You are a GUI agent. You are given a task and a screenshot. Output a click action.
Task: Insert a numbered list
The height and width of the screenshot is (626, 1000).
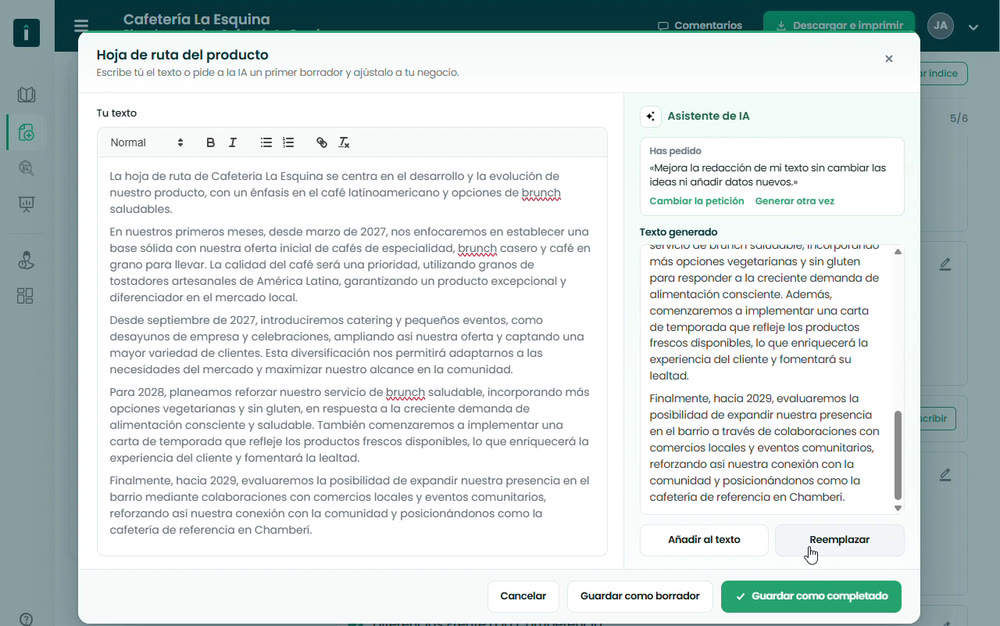tap(288, 143)
